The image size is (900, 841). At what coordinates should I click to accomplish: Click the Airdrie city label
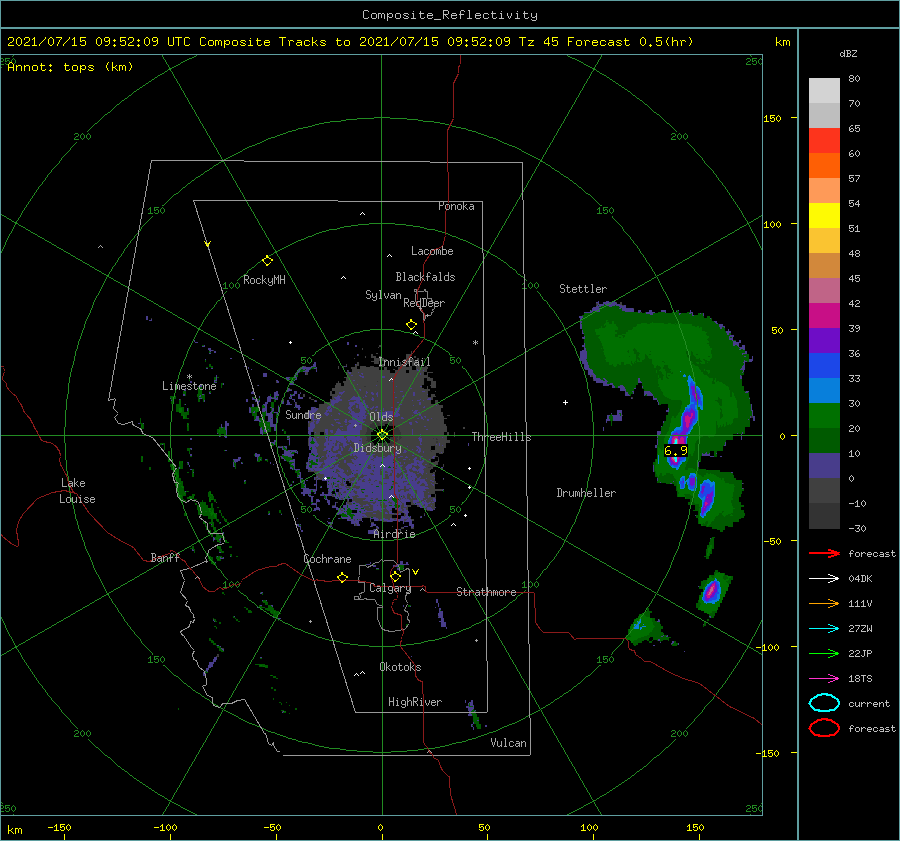394,534
